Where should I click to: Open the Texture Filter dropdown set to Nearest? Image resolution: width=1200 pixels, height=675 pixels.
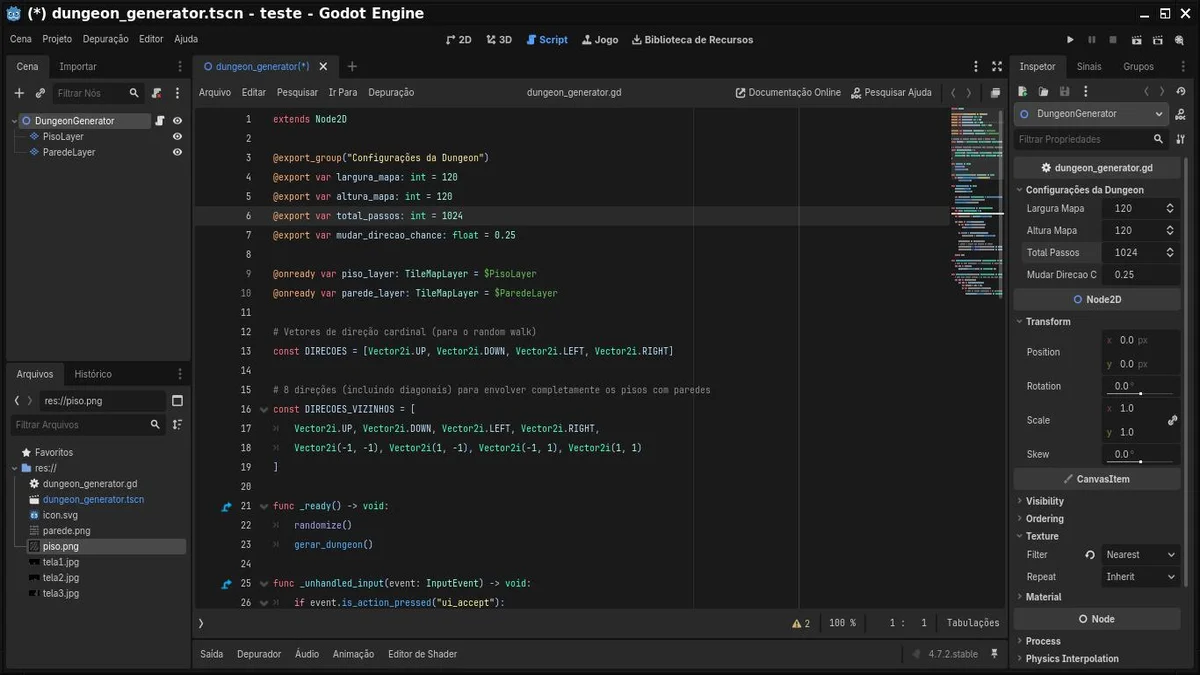tap(1141, 555)
